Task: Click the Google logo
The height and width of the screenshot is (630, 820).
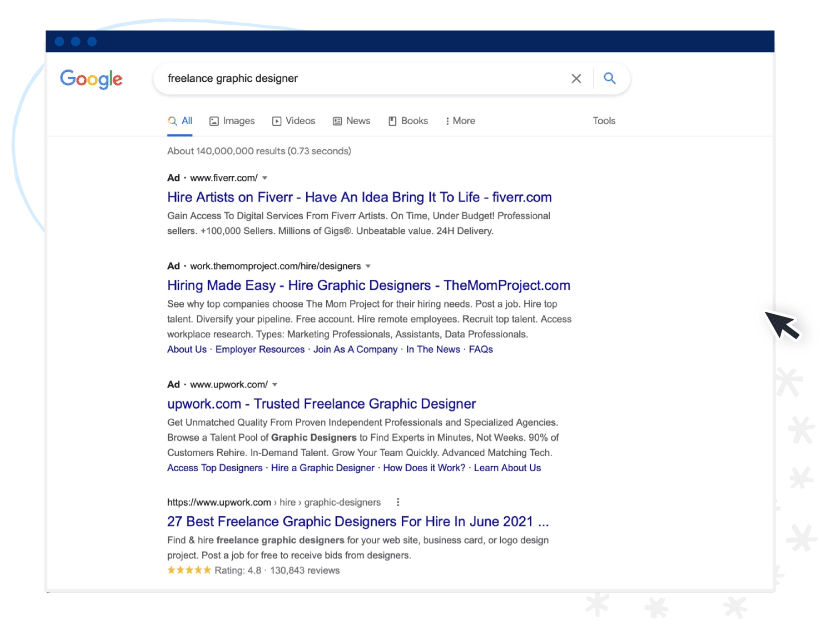Action: coord(91,79)
